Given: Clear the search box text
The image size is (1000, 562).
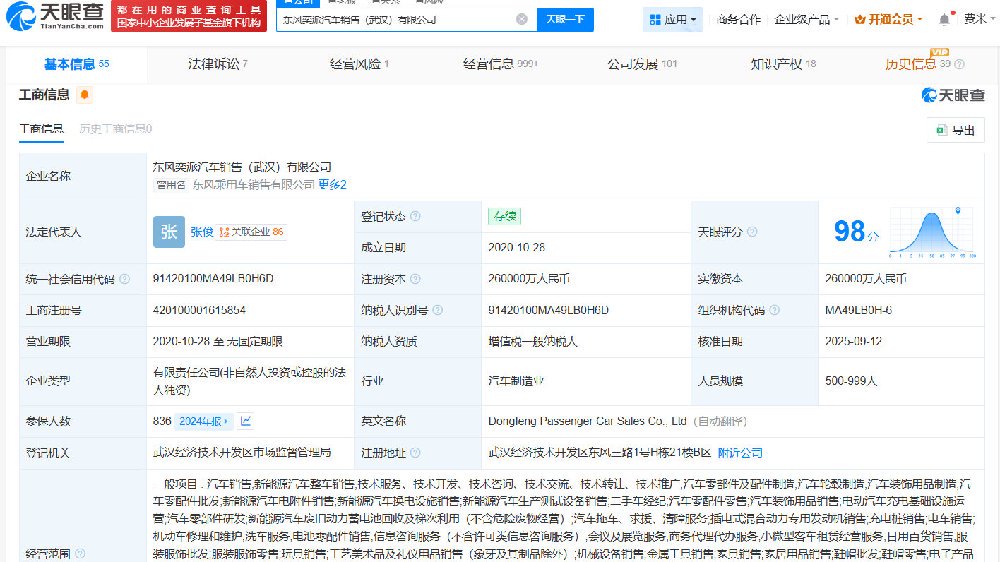Looking at the screenshot, I should 522,19.
